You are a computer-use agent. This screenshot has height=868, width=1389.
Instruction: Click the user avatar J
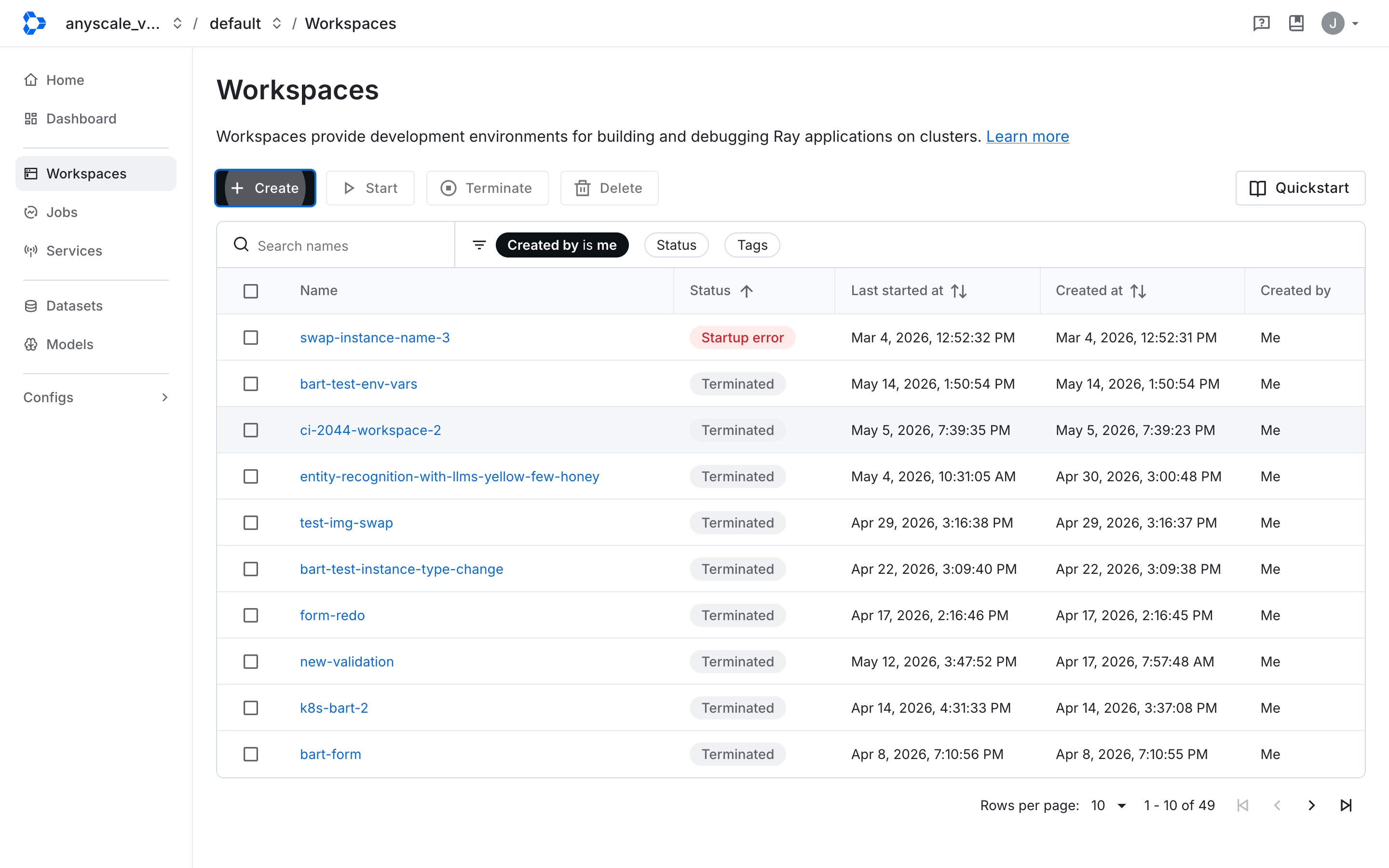[1333, 23]
